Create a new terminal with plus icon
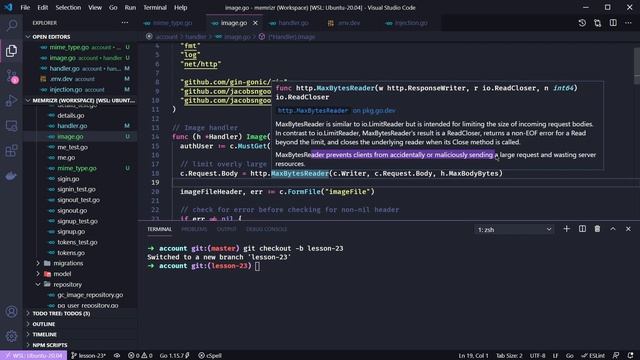The image size is (640, 360). [x=567, y=229]
